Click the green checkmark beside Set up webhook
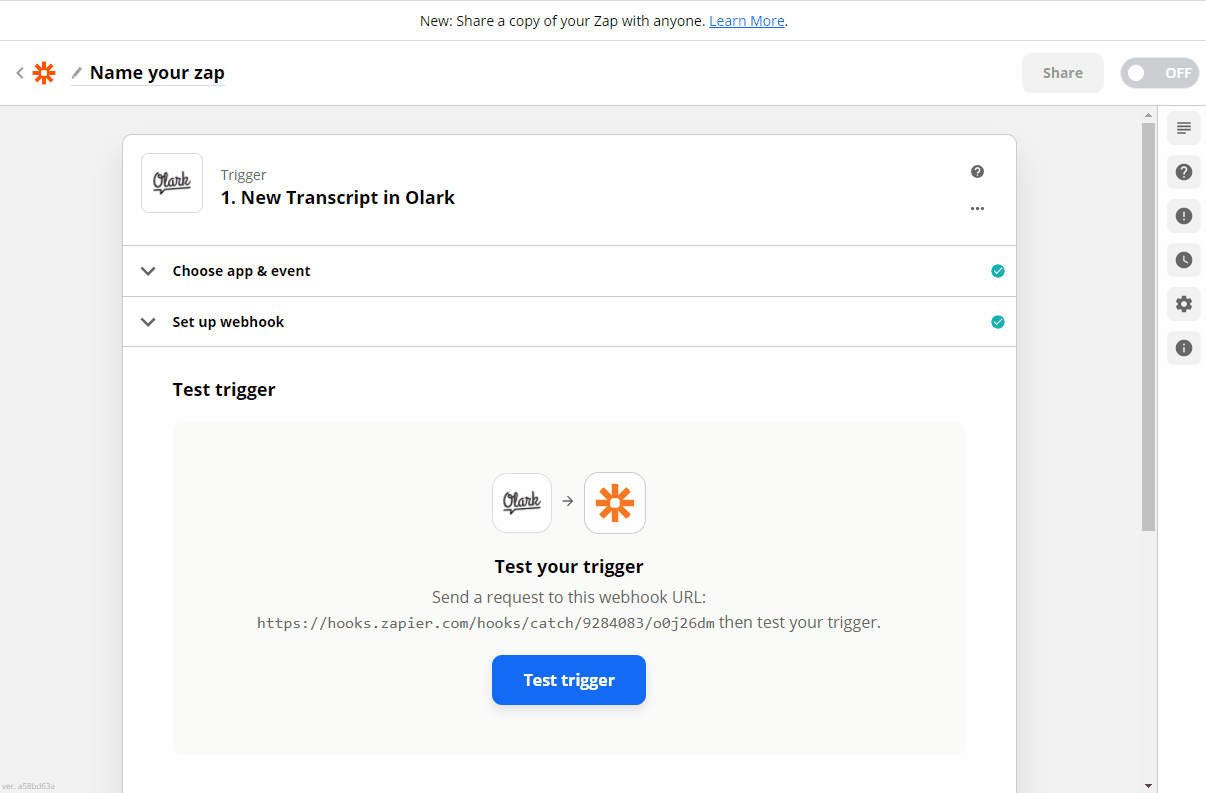This screenshot has height=793, width=1206. tap(997, 321)
